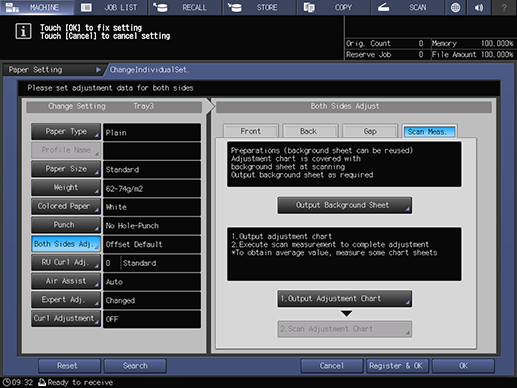The width and height of the screenshot is (517, 388).
Task: Open Paper Type setting
Action: pyautogui.click(x=66, y=132)
